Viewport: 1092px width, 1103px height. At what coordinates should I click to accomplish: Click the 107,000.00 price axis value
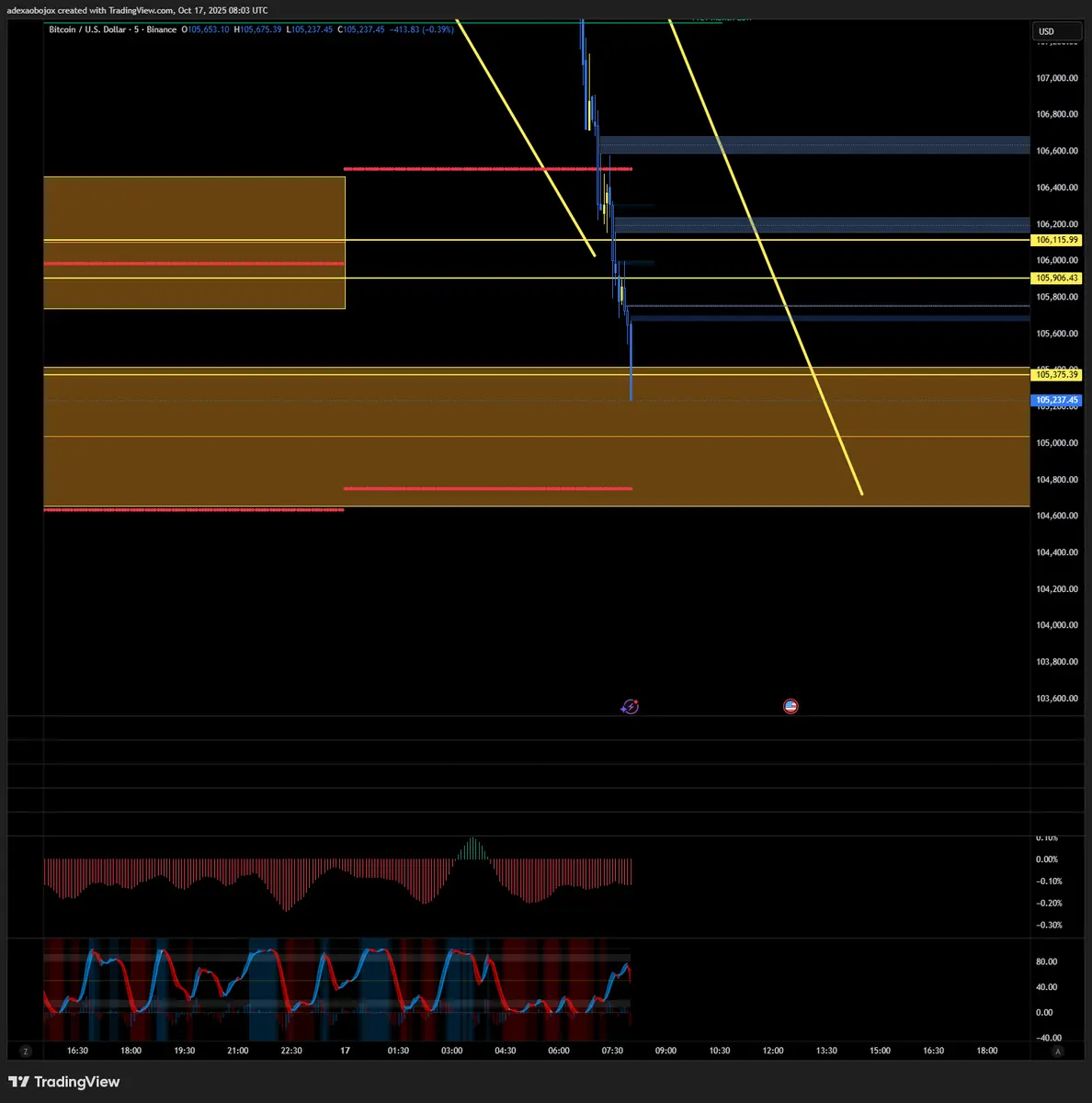[1057, 78]
